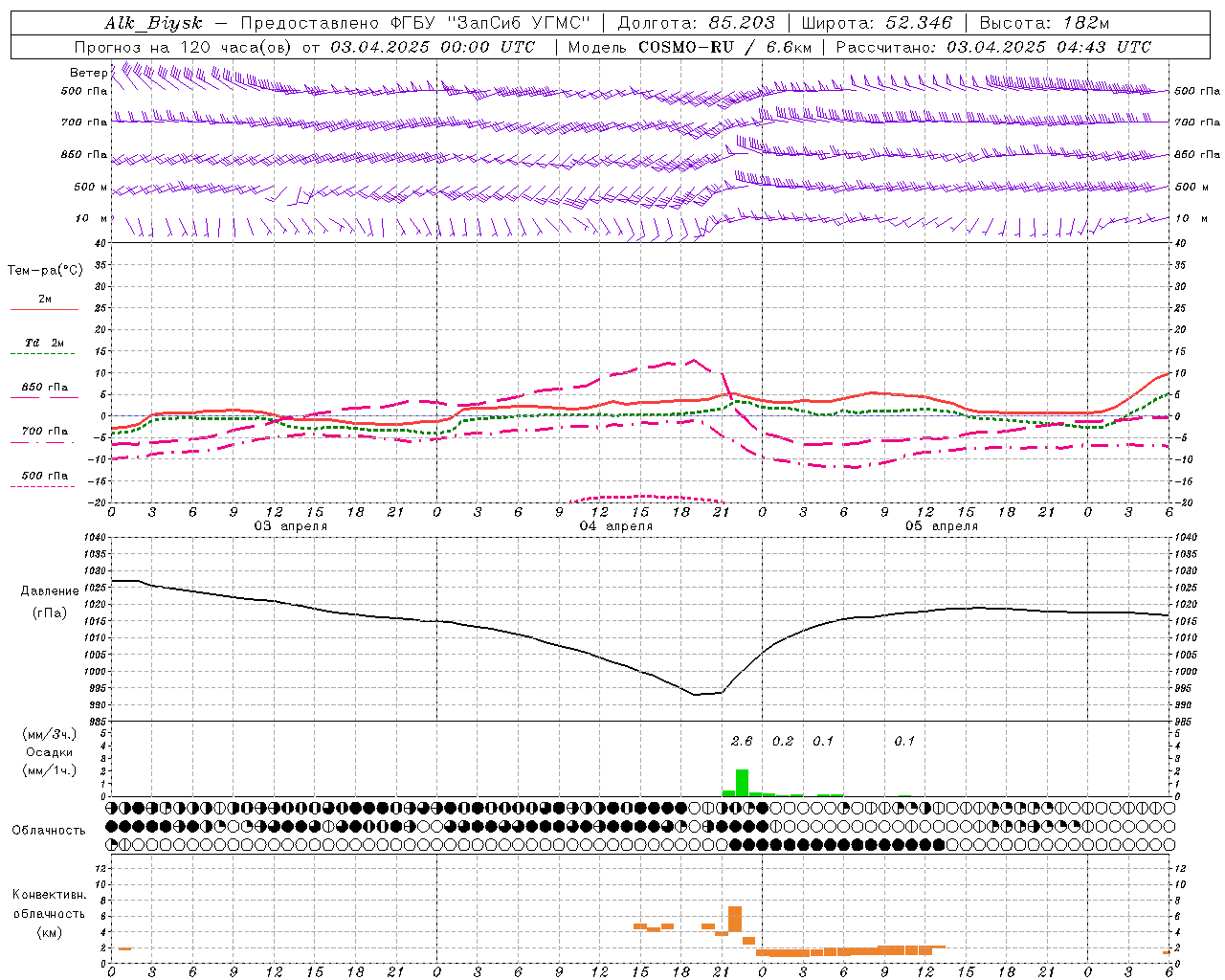The image size is (1225, 980).
Task: Click the 2м temperature legend entry
Action: pos(45,299)
